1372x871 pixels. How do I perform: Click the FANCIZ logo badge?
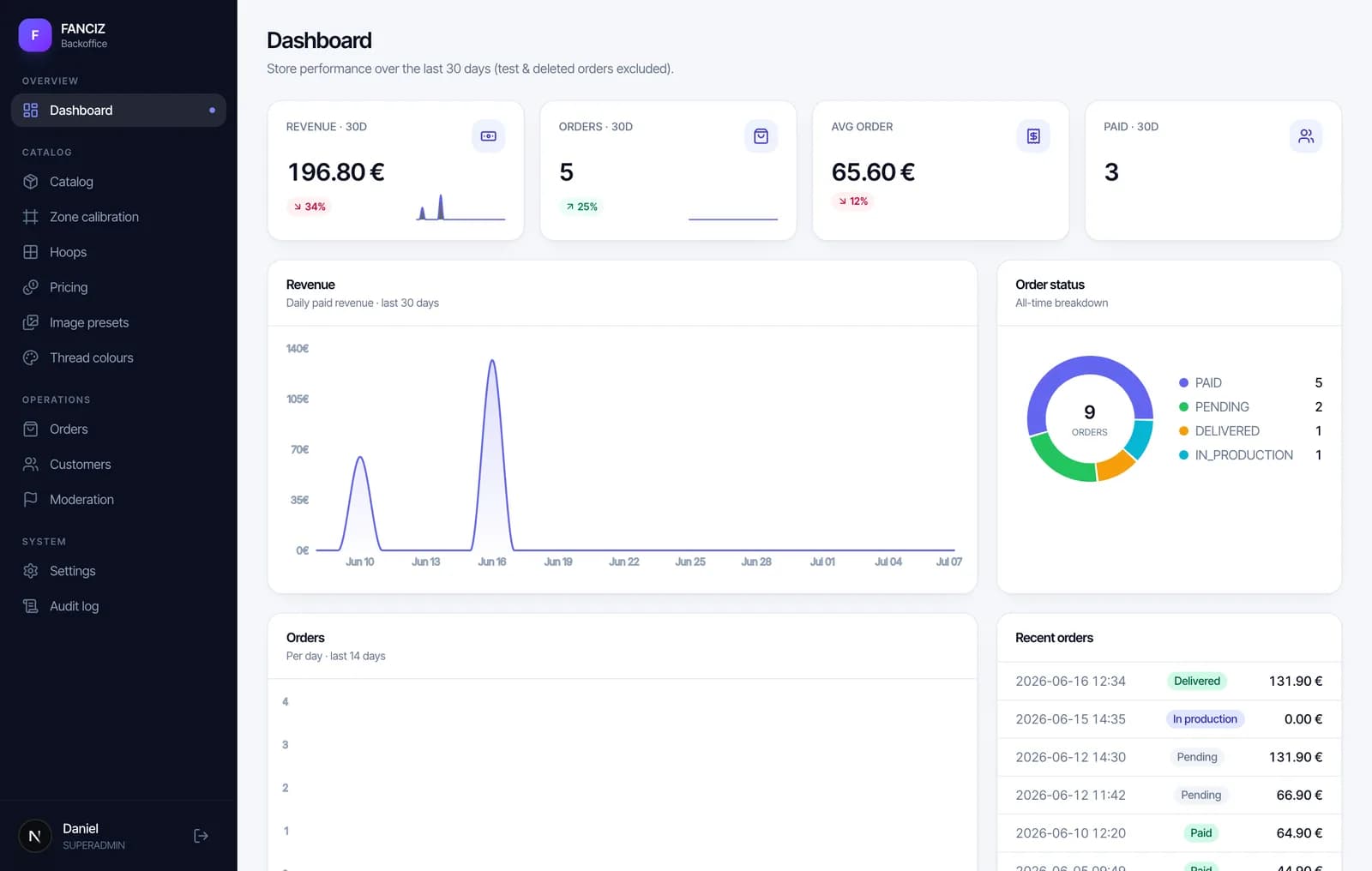pos(35,35)
